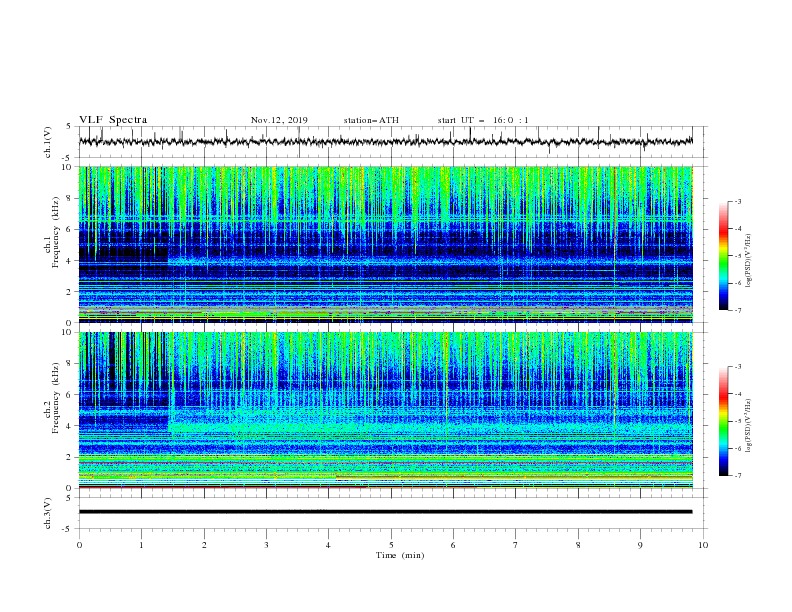Click the "station=ATH" label
This screenshot has width=792, height=612.
click(371, 120)
